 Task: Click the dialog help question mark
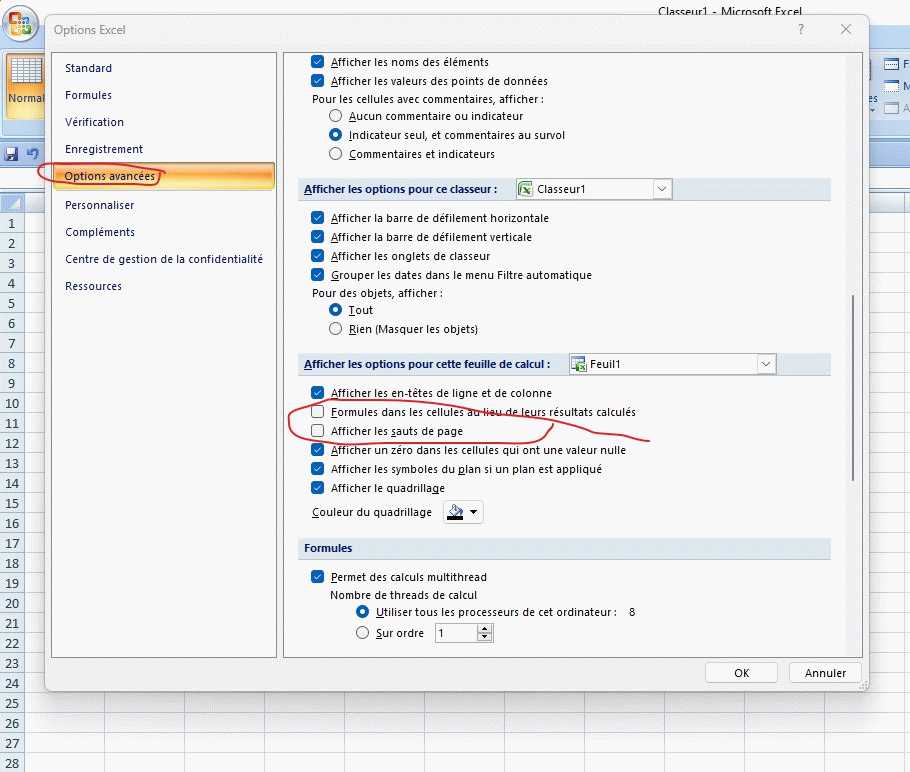tap(800, 30)
